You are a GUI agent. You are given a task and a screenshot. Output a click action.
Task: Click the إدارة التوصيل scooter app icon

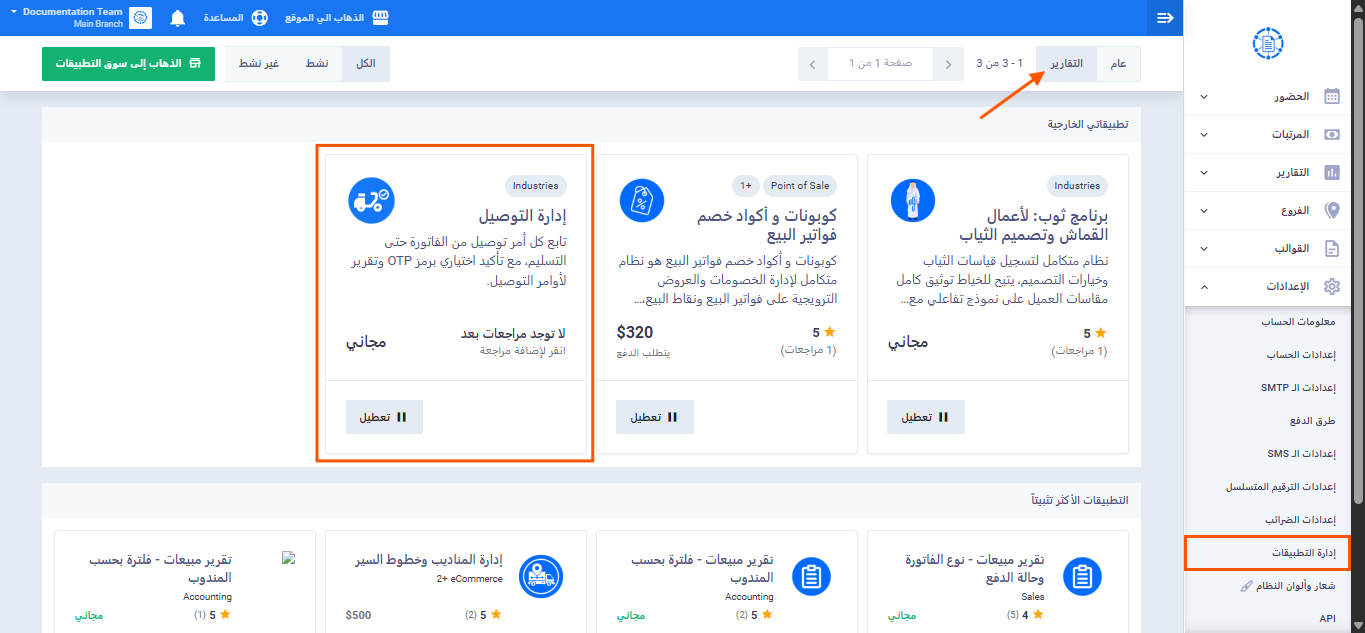[371, 201]
